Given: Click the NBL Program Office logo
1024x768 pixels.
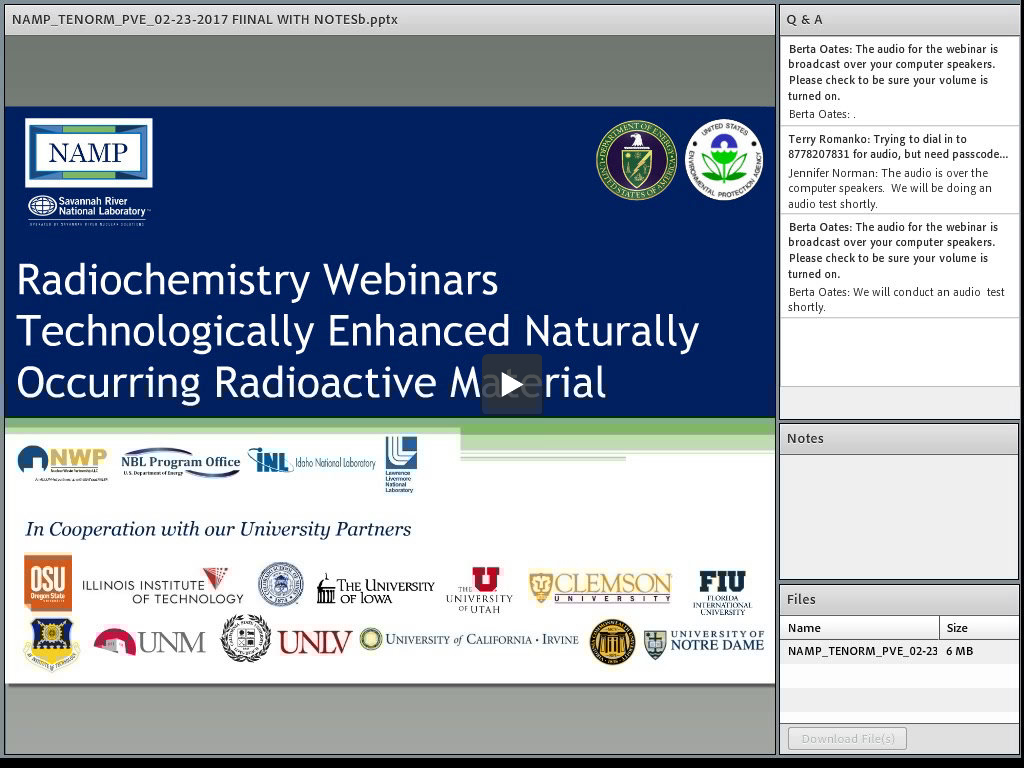Looking at the screenshot, I should tap(181, 462).
